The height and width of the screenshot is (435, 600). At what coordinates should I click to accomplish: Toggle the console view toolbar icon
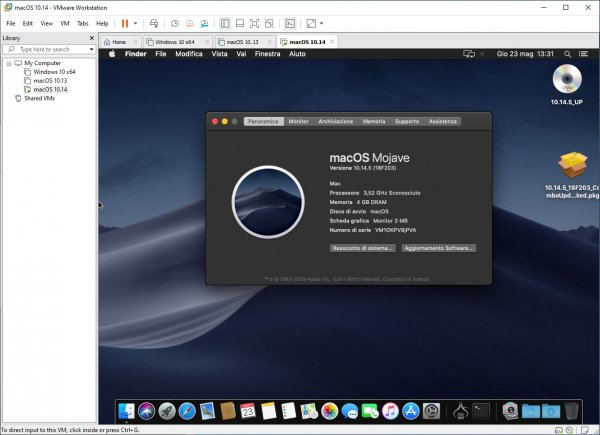(x=290, y=23)
